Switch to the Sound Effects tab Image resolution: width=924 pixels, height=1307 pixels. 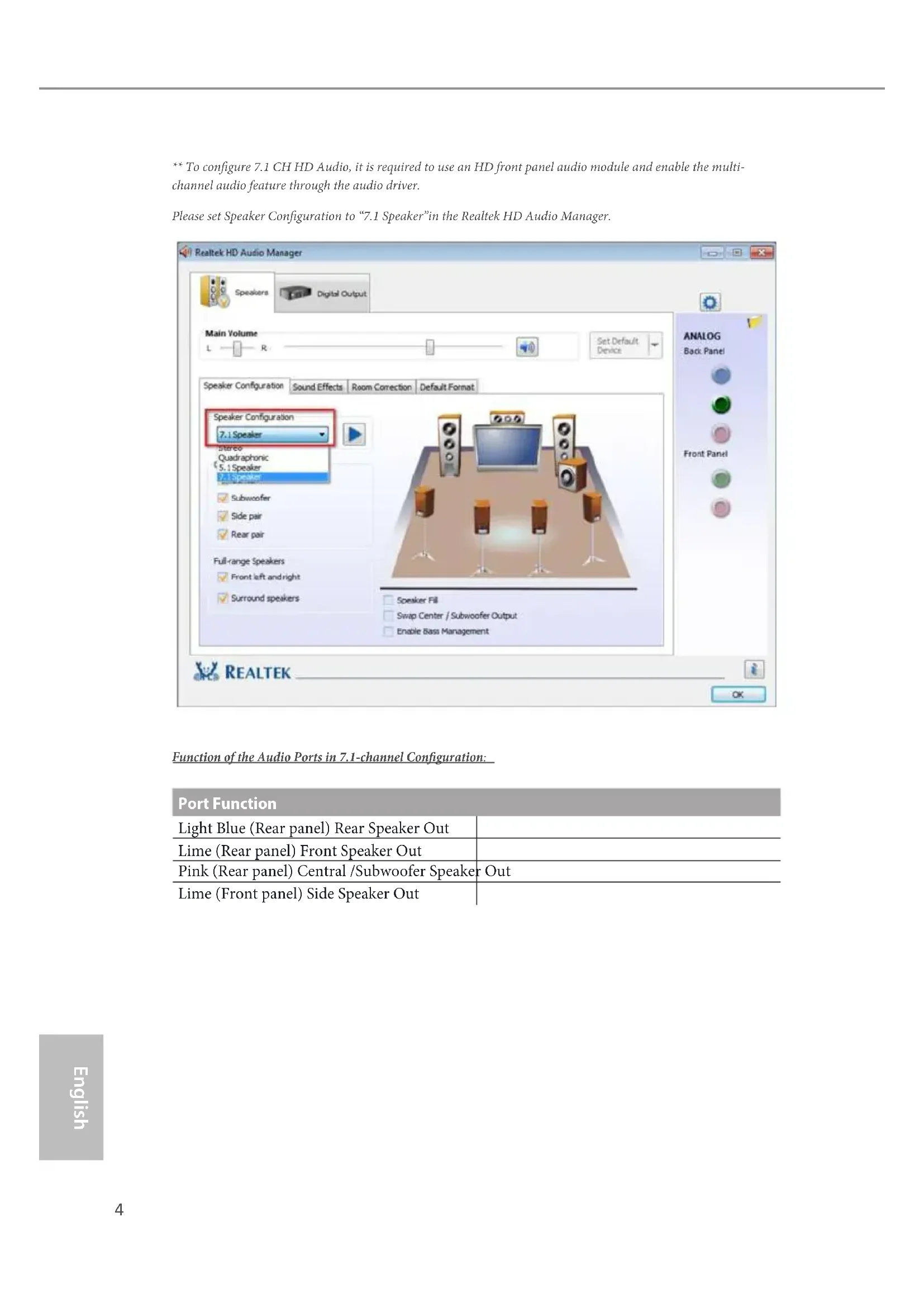[x=317, y=387]
